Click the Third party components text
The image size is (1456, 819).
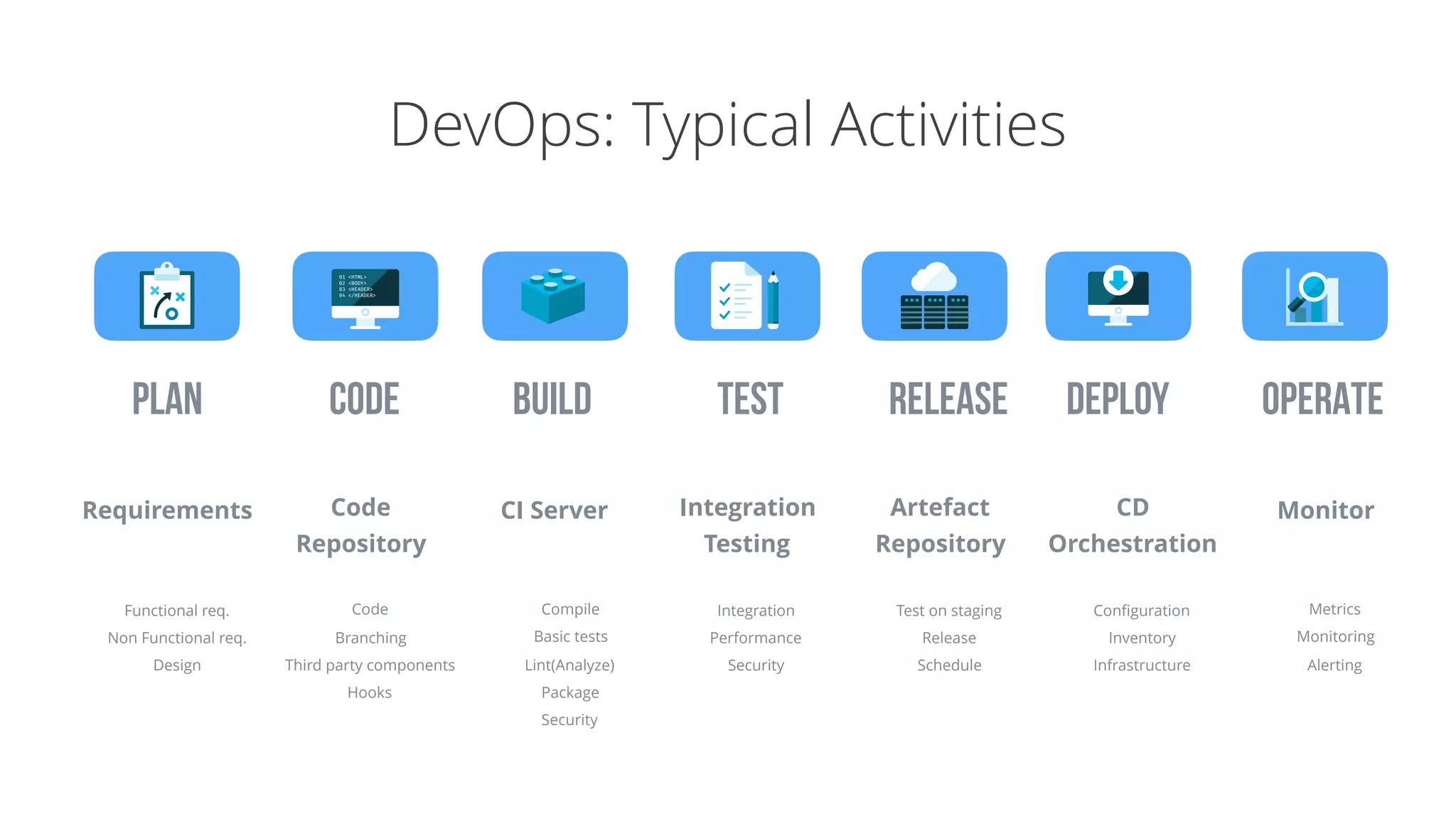[x=370, y=665]
